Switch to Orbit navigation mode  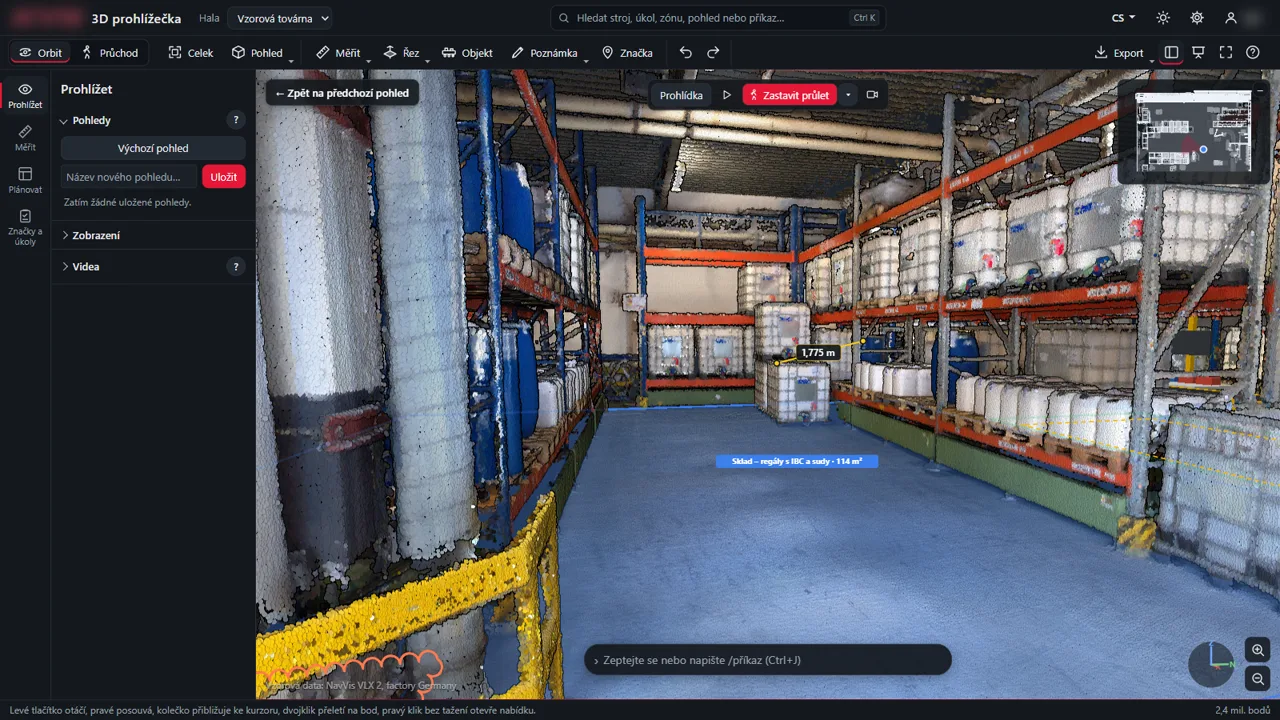[x=41, y=53]
